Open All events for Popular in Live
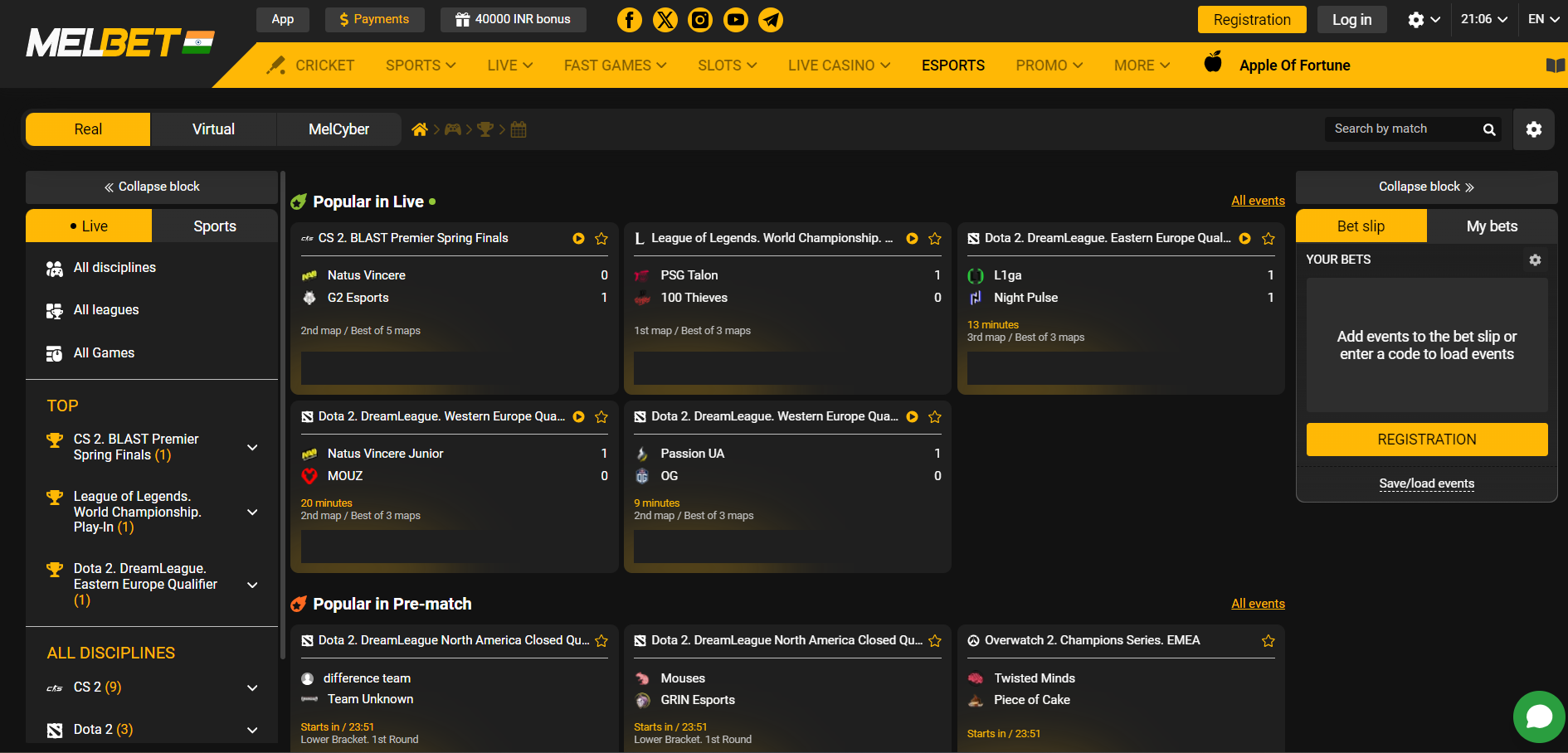The height and width of the screenshot is (753, 1568). [x=1258, y=200]
